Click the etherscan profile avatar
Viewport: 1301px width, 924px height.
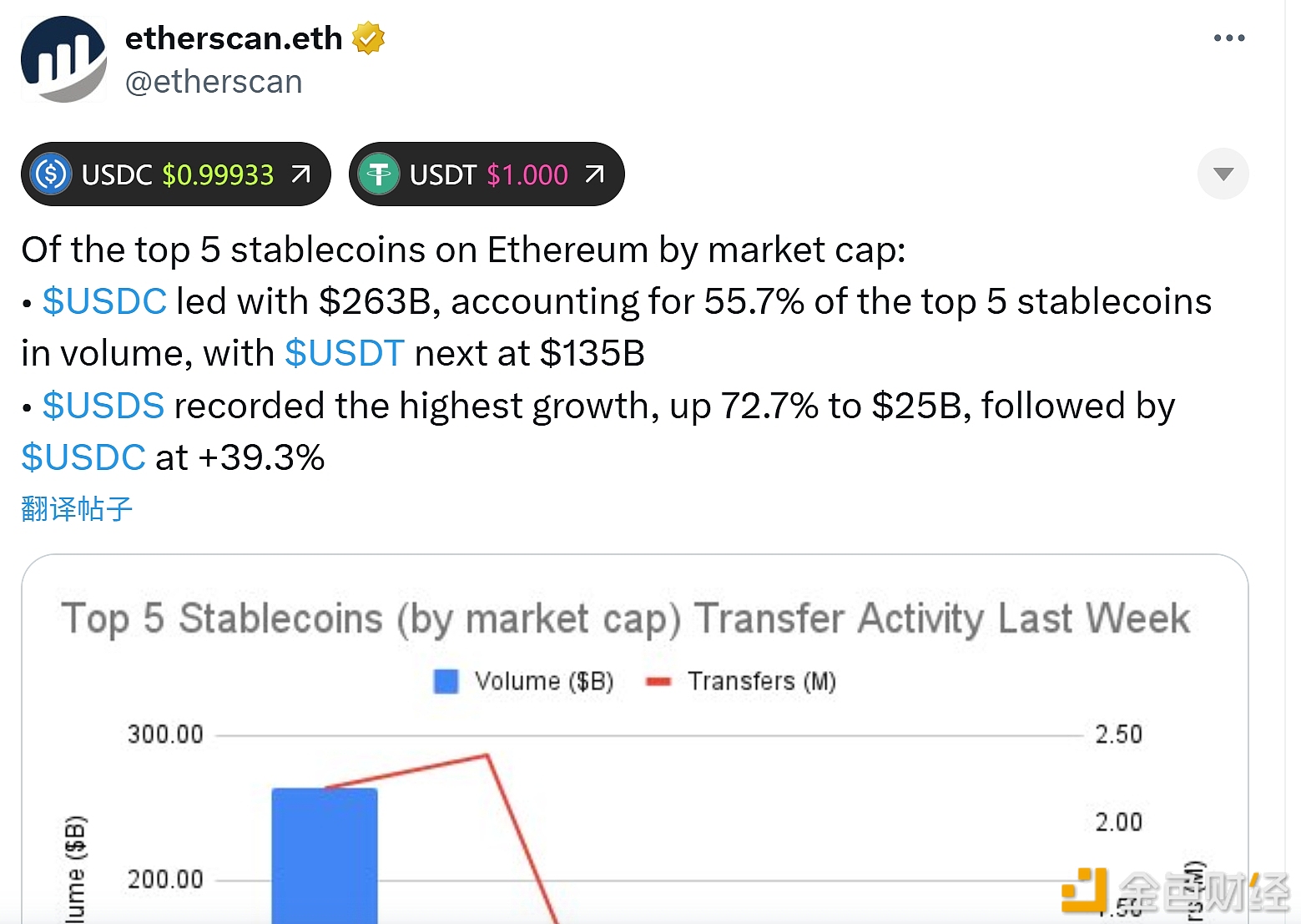[63, 59]
